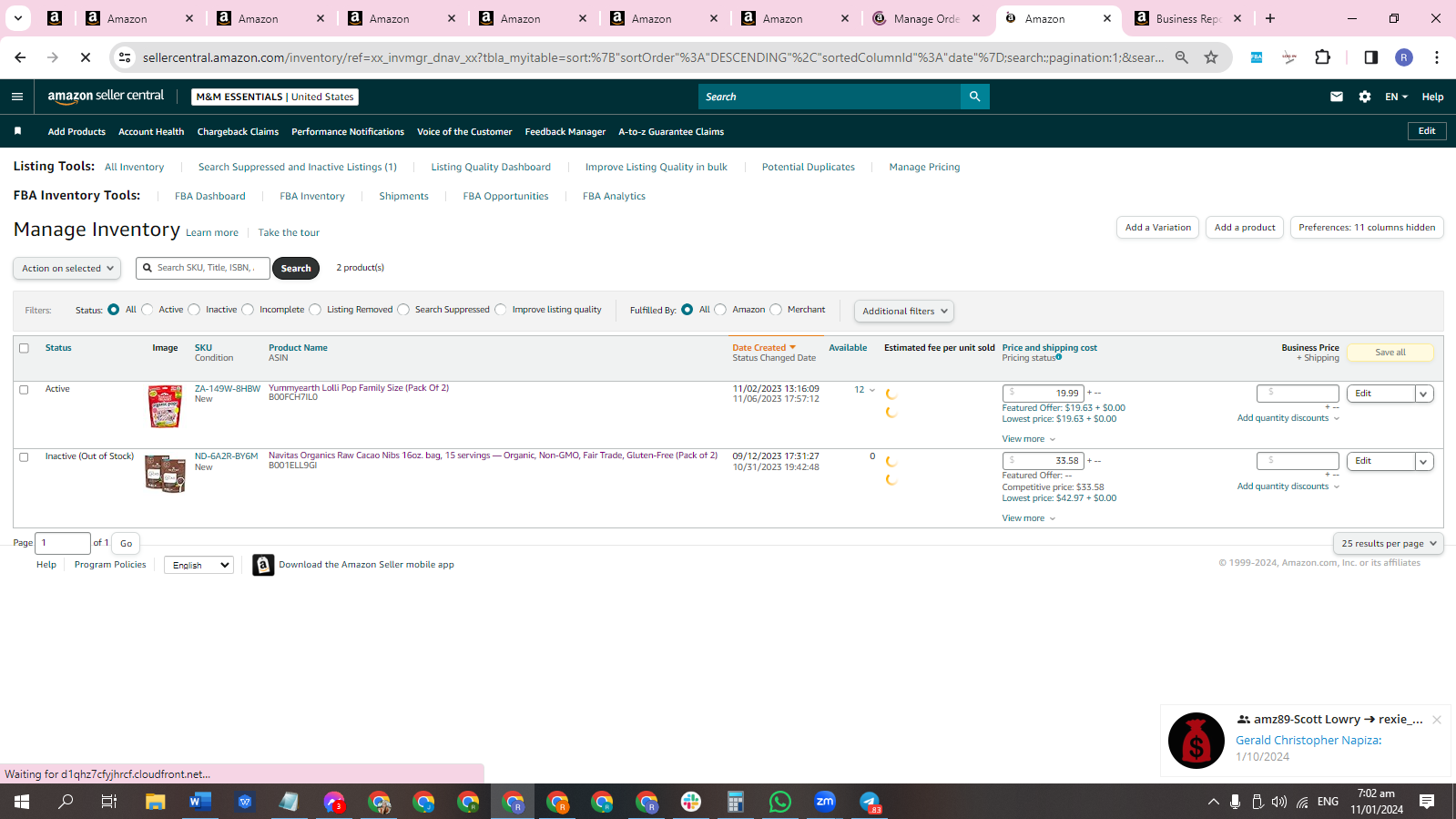
Task: View site information icon in the address bar
Action: (x=126, y=57)
